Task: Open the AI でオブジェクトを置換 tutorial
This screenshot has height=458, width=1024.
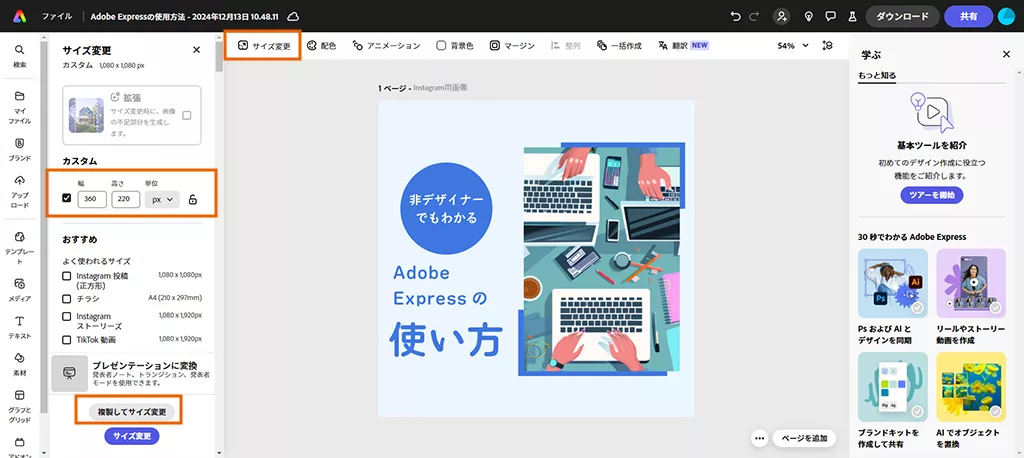Action: pos(971,401)
